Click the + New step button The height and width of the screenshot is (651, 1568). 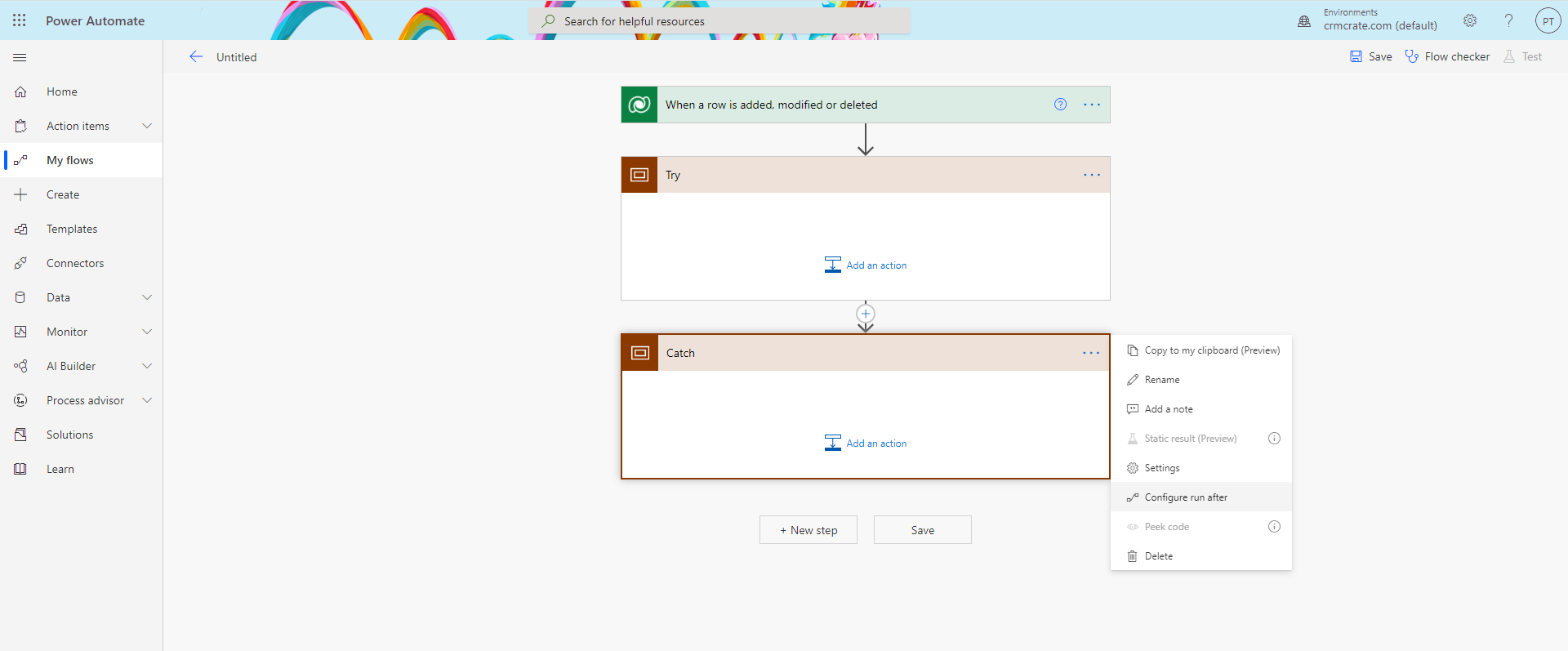click(808, 530)
